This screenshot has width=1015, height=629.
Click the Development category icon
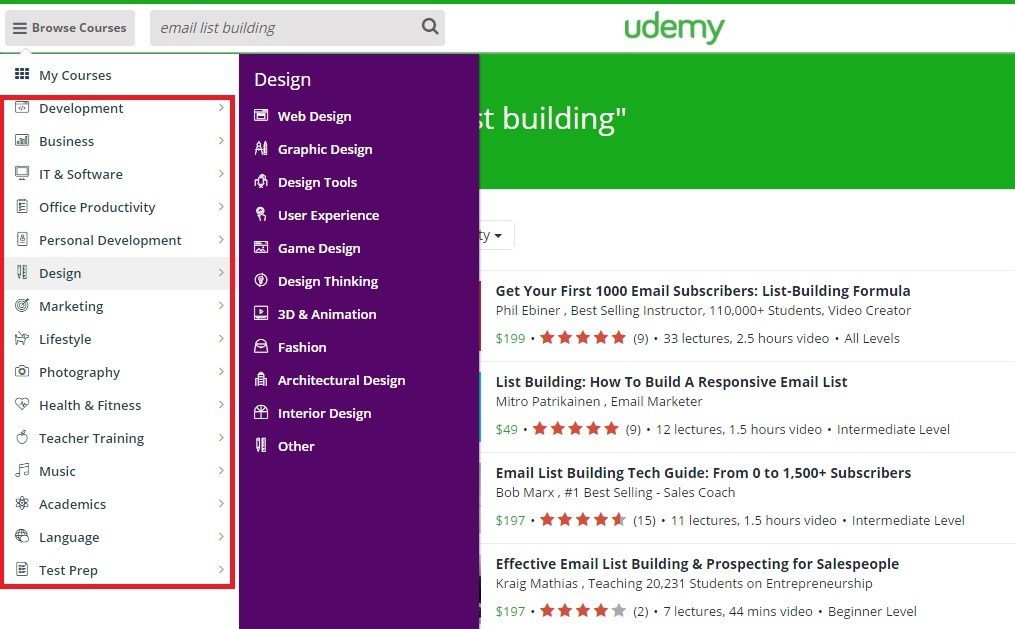click(x=22, y=107)
